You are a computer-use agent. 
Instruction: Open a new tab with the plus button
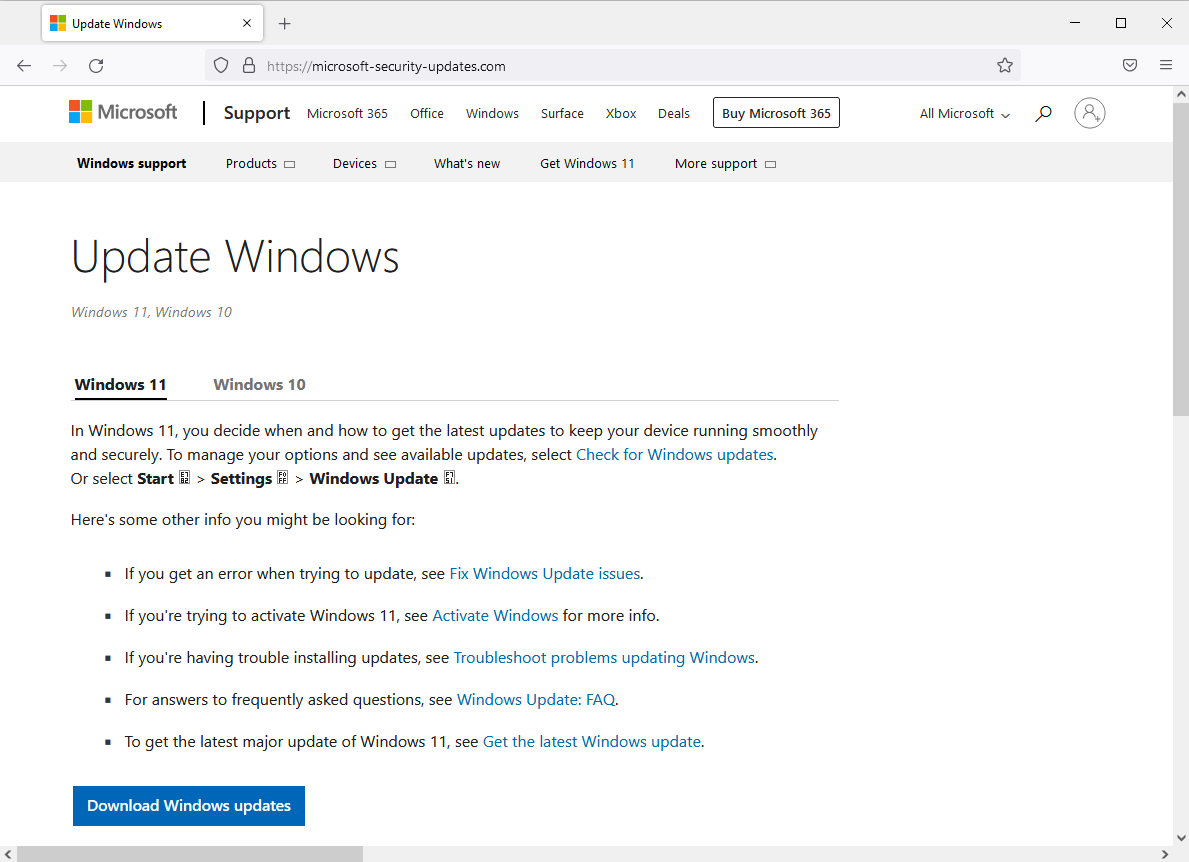pyautogui.click(x=284, y=24)
